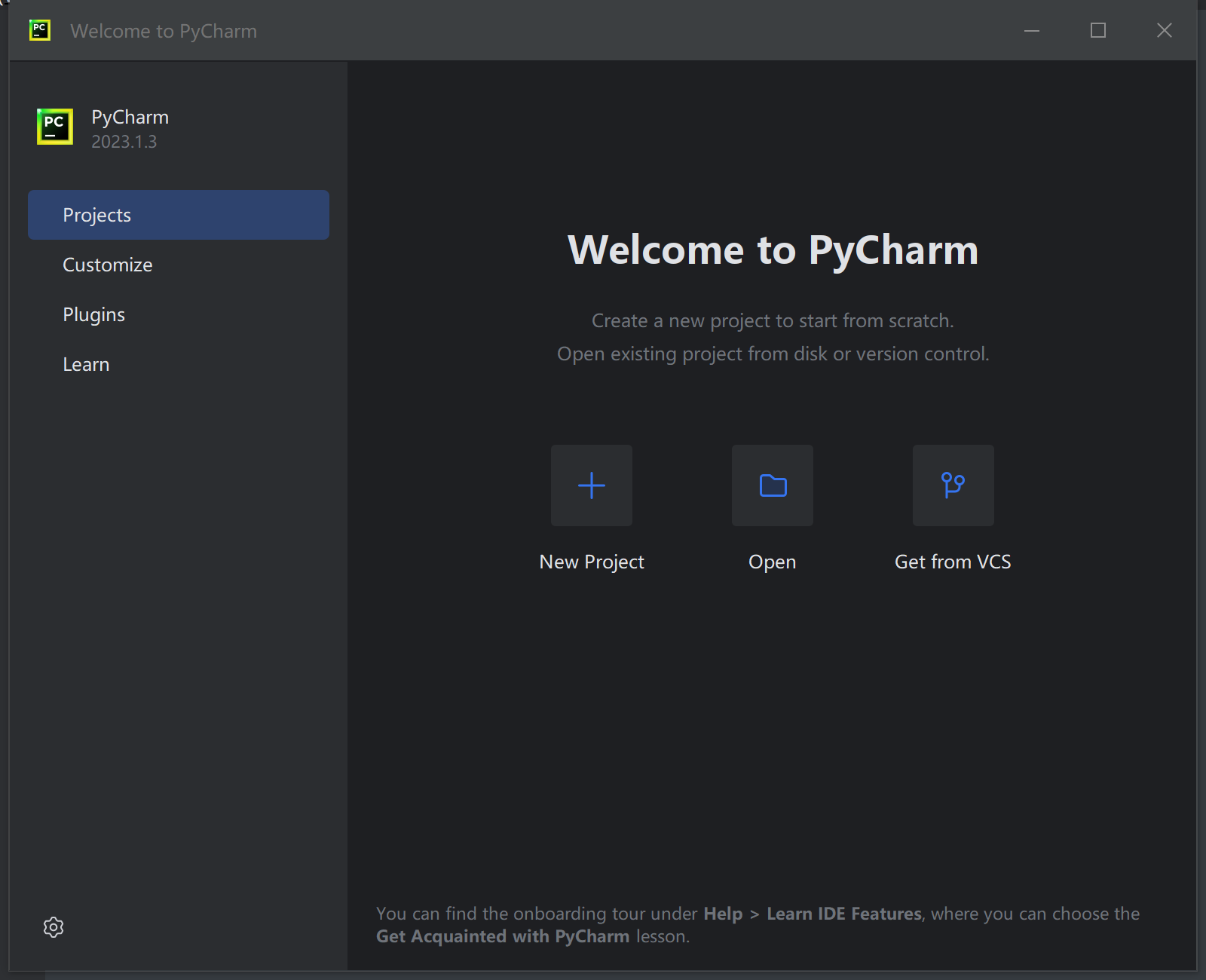Click the 'Open existing project from disk' text
The height and width of the screenshot is (980, 1206).
click(x=692, y=354)
